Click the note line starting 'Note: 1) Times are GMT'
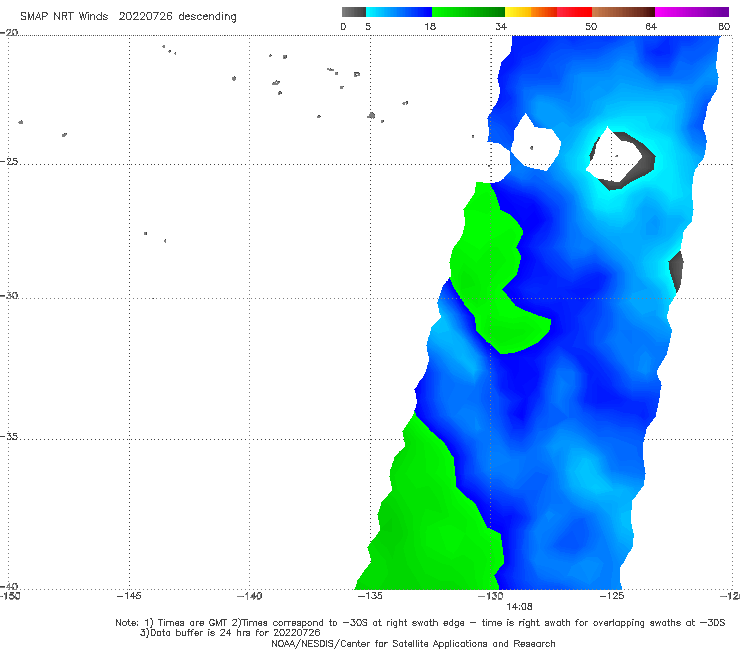 point(420,623)
